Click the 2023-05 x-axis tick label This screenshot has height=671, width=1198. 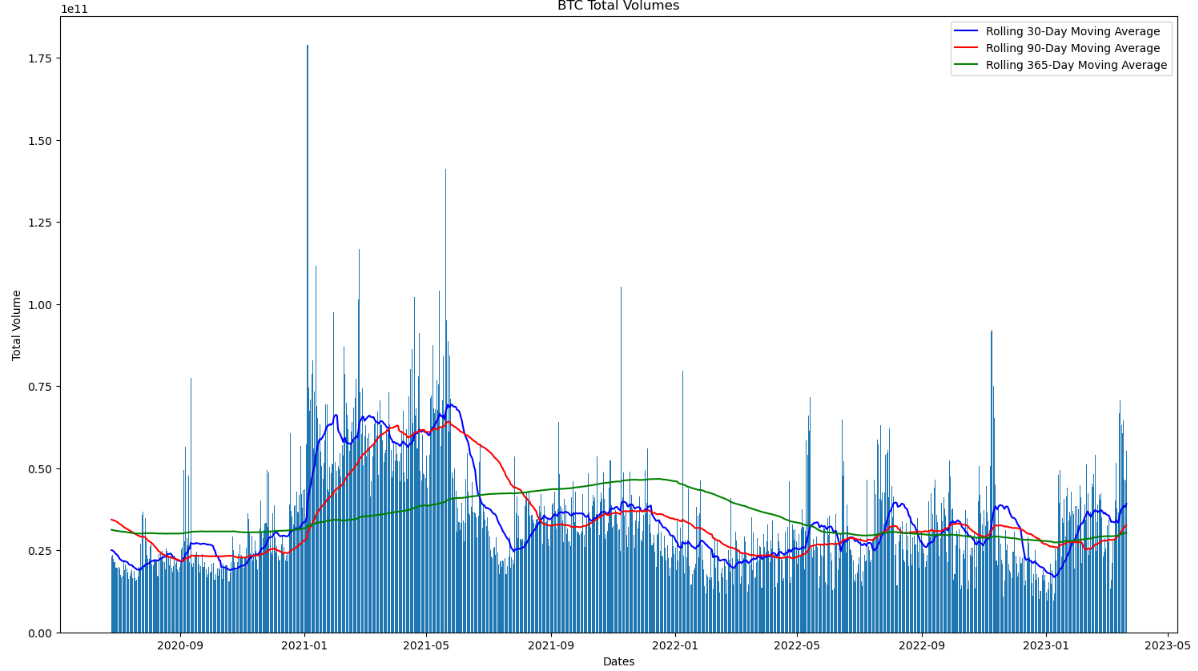click(x=1168, y=645)
